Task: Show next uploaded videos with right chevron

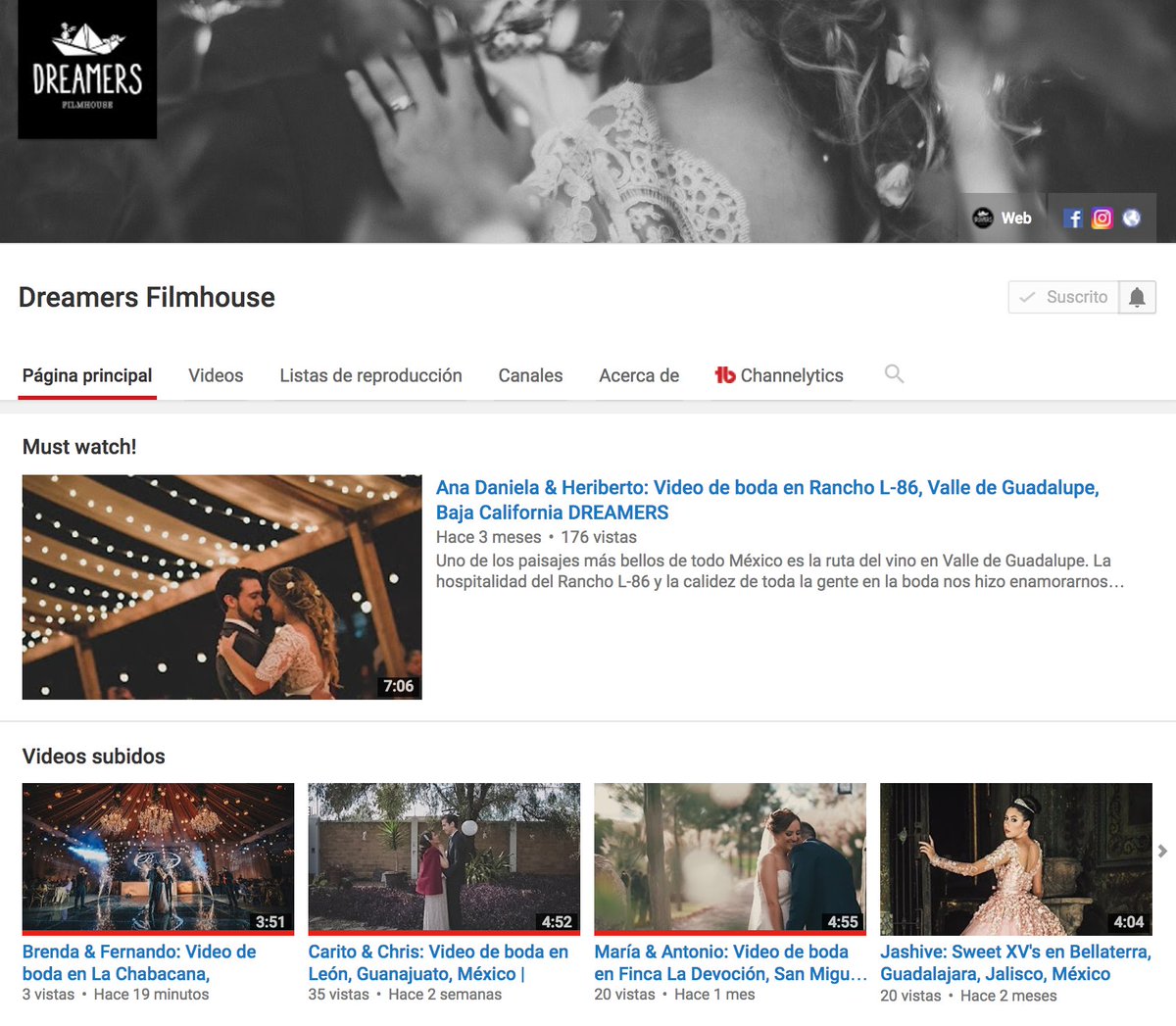Action: point(1163,851)
